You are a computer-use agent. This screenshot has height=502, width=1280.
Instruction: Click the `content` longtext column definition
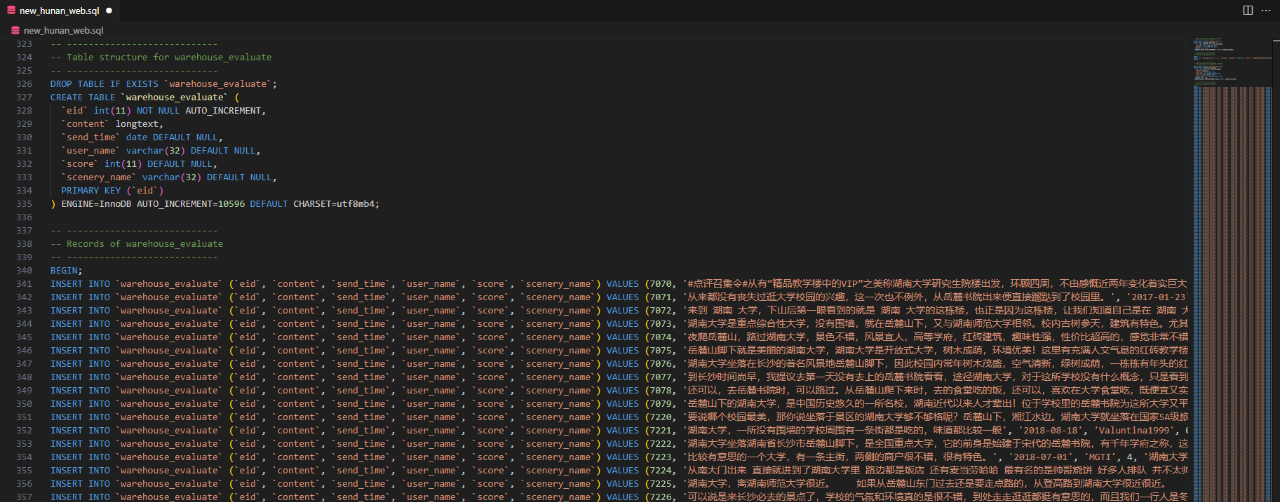pyautogui.click(x=112, y=124)
